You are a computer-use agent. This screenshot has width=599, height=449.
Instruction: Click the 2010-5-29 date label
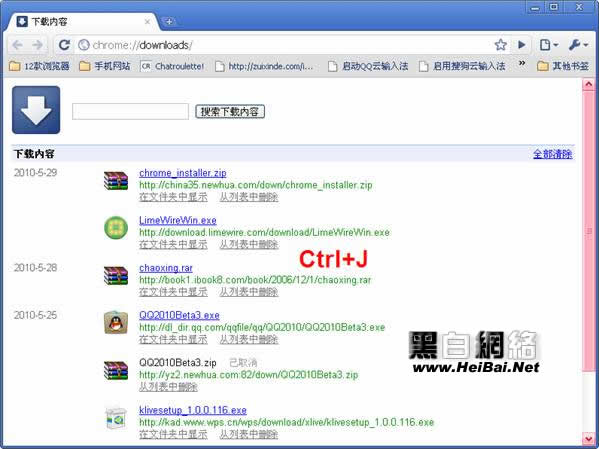click(x=36, y=173)
